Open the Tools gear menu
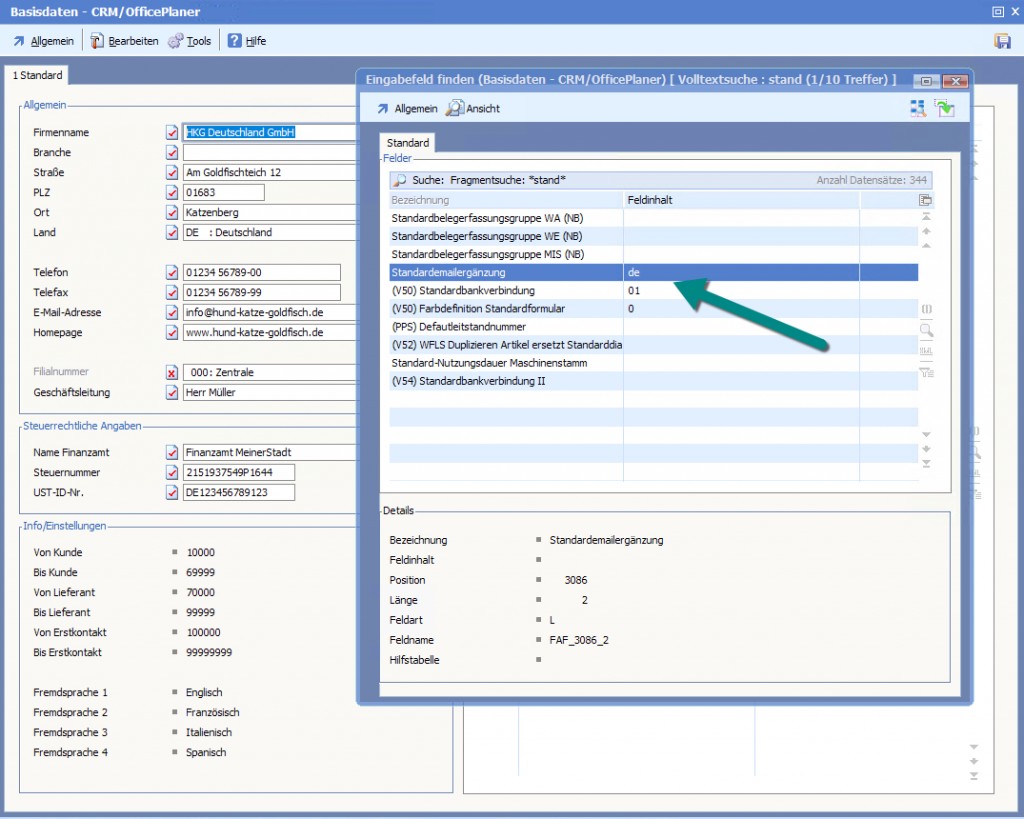 (x=189, y=41)
